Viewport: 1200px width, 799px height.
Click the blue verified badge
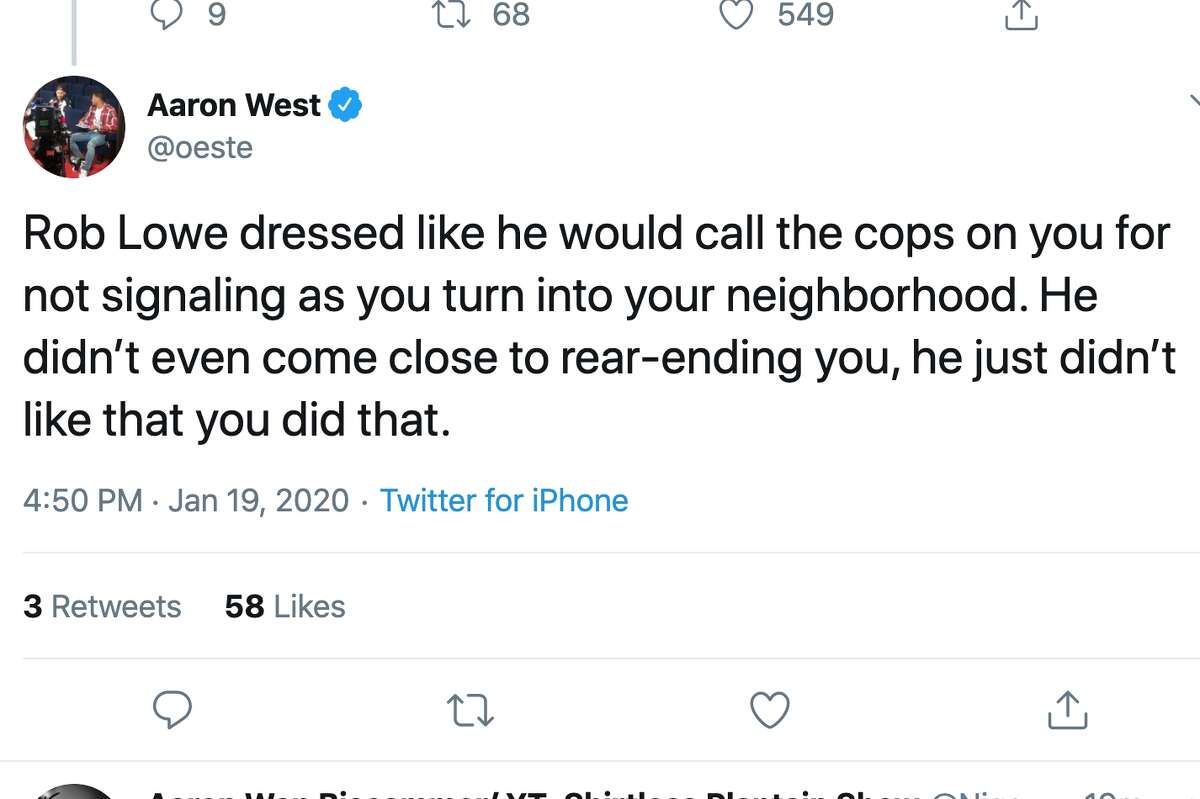click(346, 105)
